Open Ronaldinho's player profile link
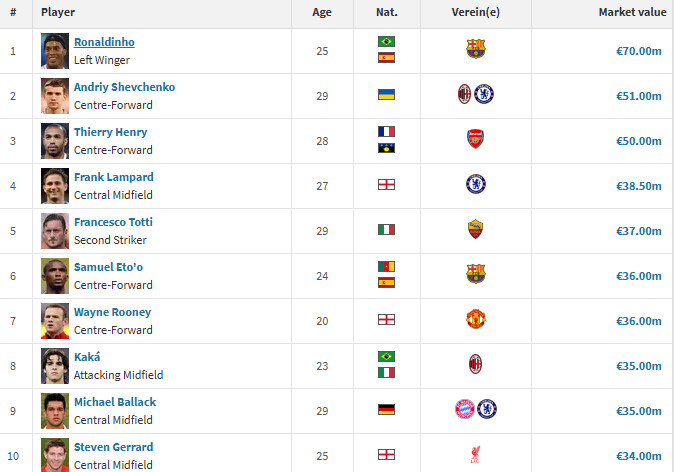This screenshot has height=472, width=674. [x=104, y=42]
